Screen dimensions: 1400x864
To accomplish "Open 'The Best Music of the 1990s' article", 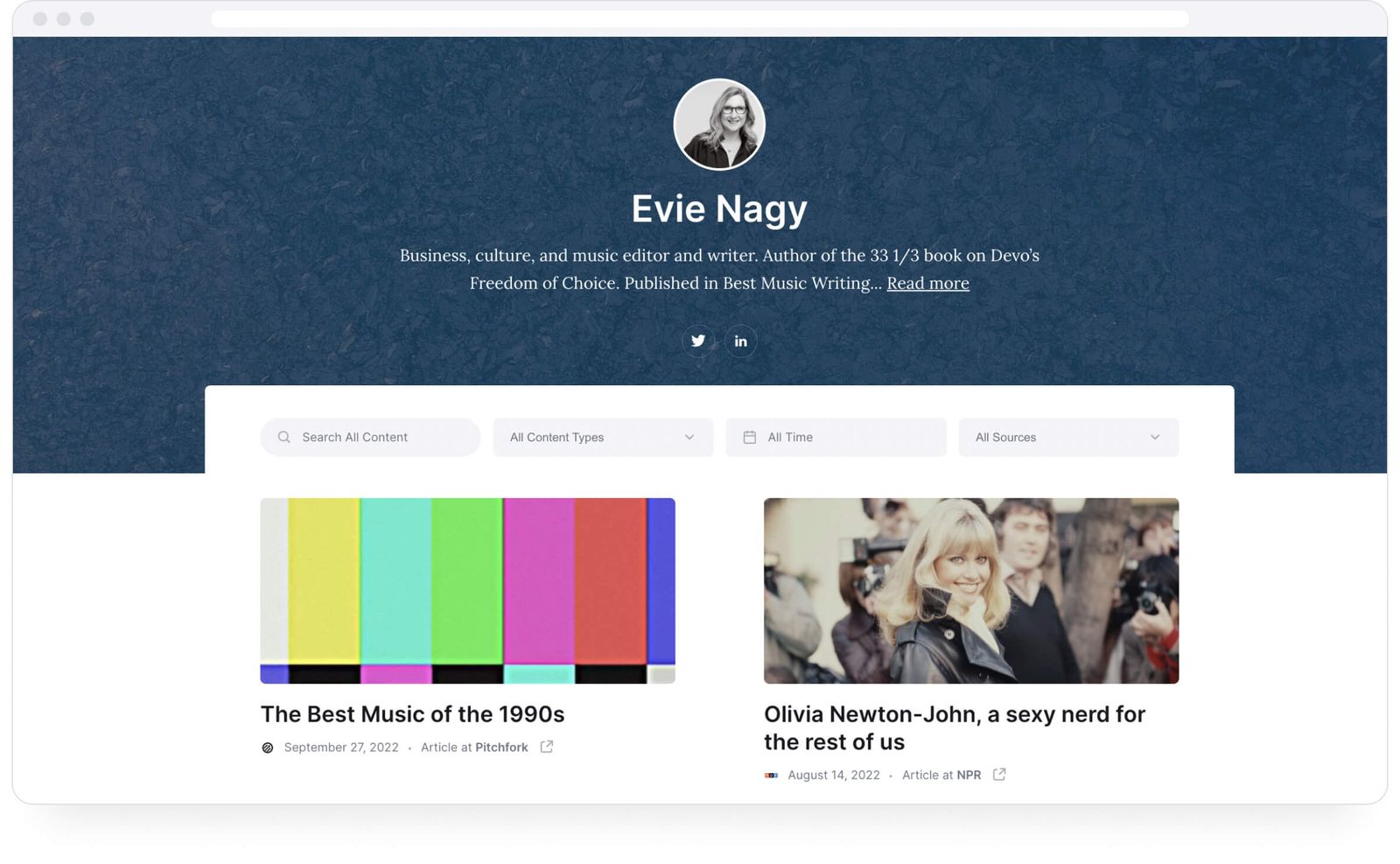I will pos(411,714).
